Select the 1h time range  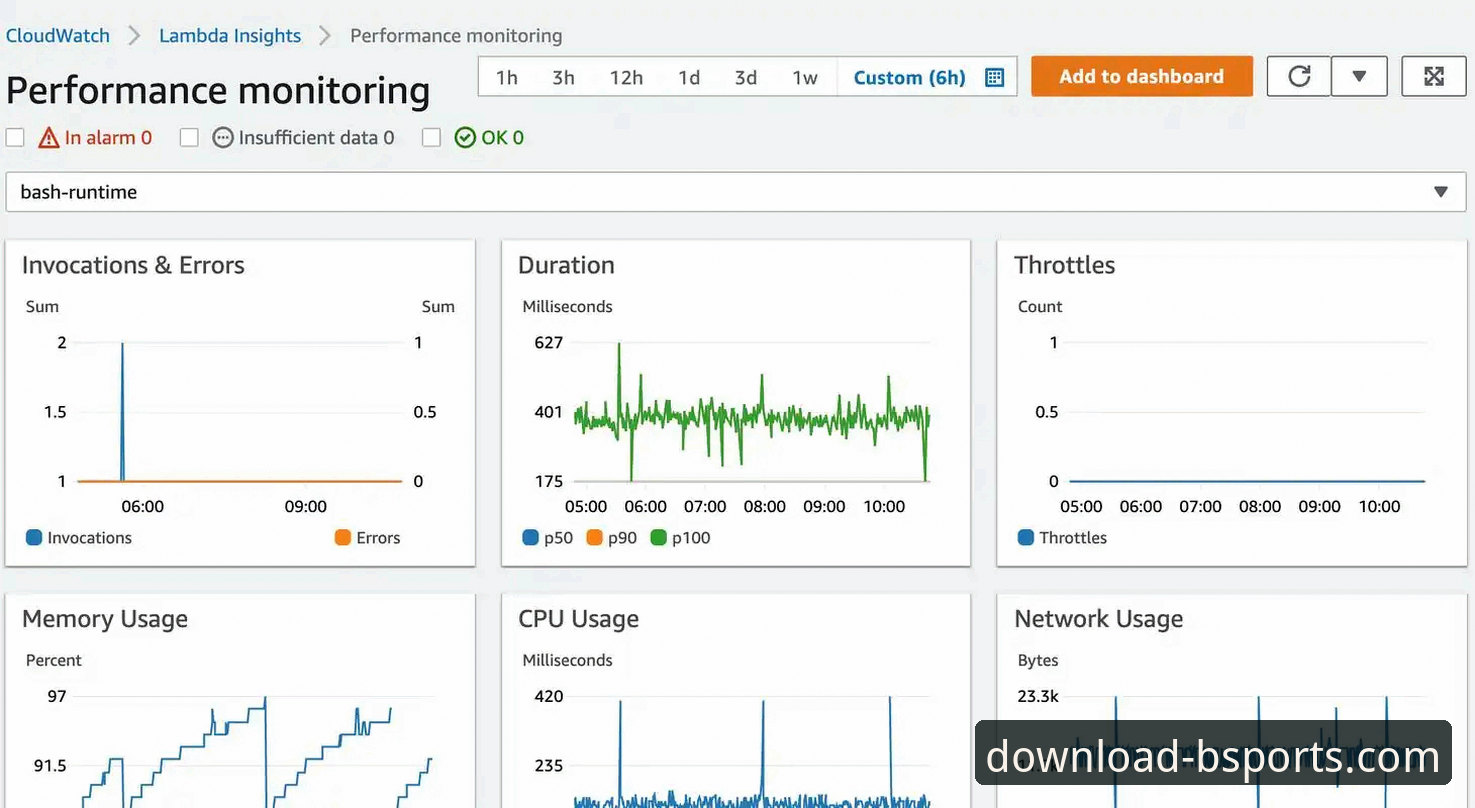click(x=507, y=78)
